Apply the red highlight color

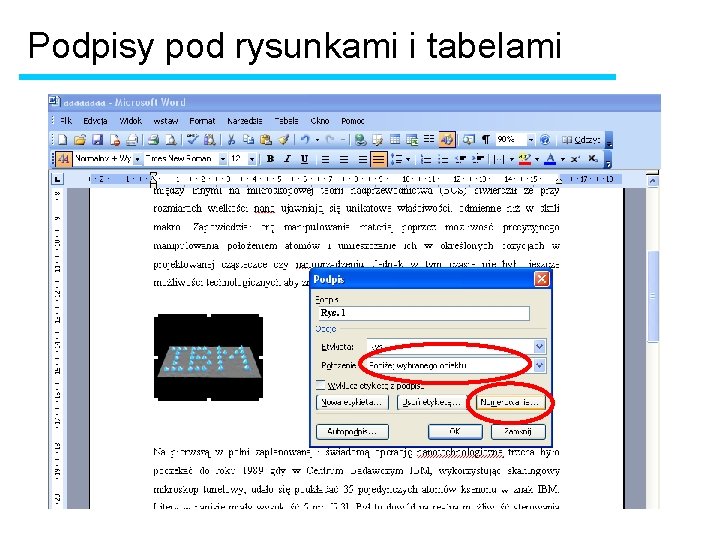(524, 159)
